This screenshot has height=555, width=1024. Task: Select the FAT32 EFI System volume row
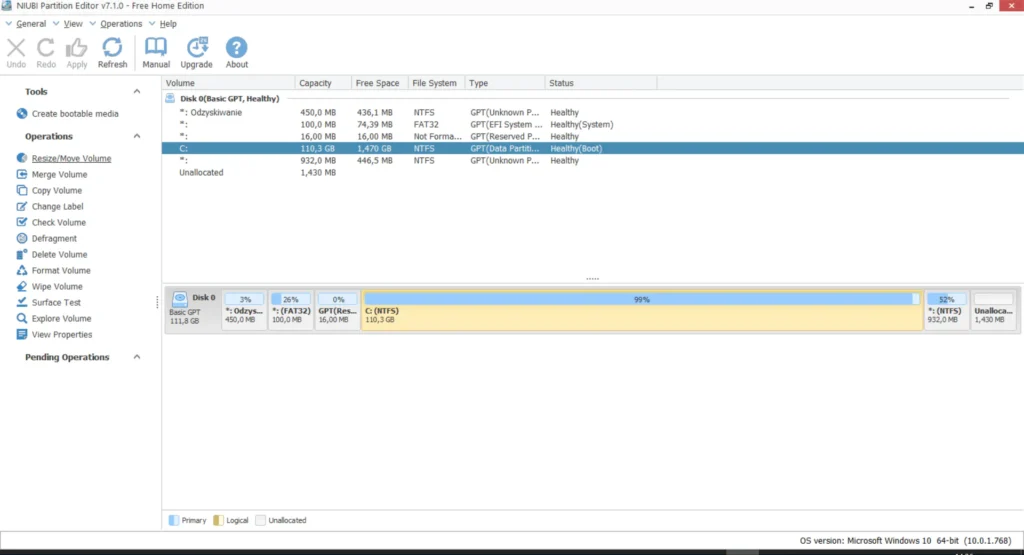593,124
